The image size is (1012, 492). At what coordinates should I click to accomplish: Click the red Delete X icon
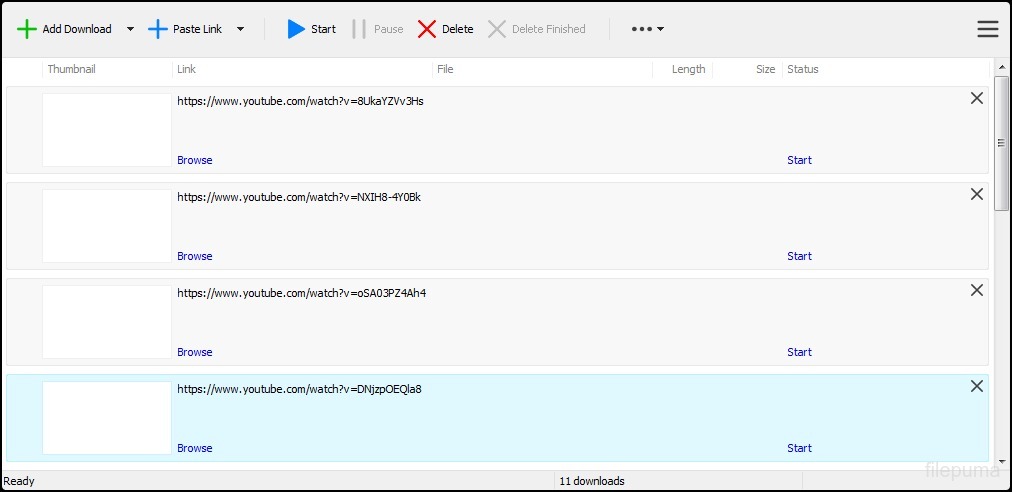tap(427, 29)
